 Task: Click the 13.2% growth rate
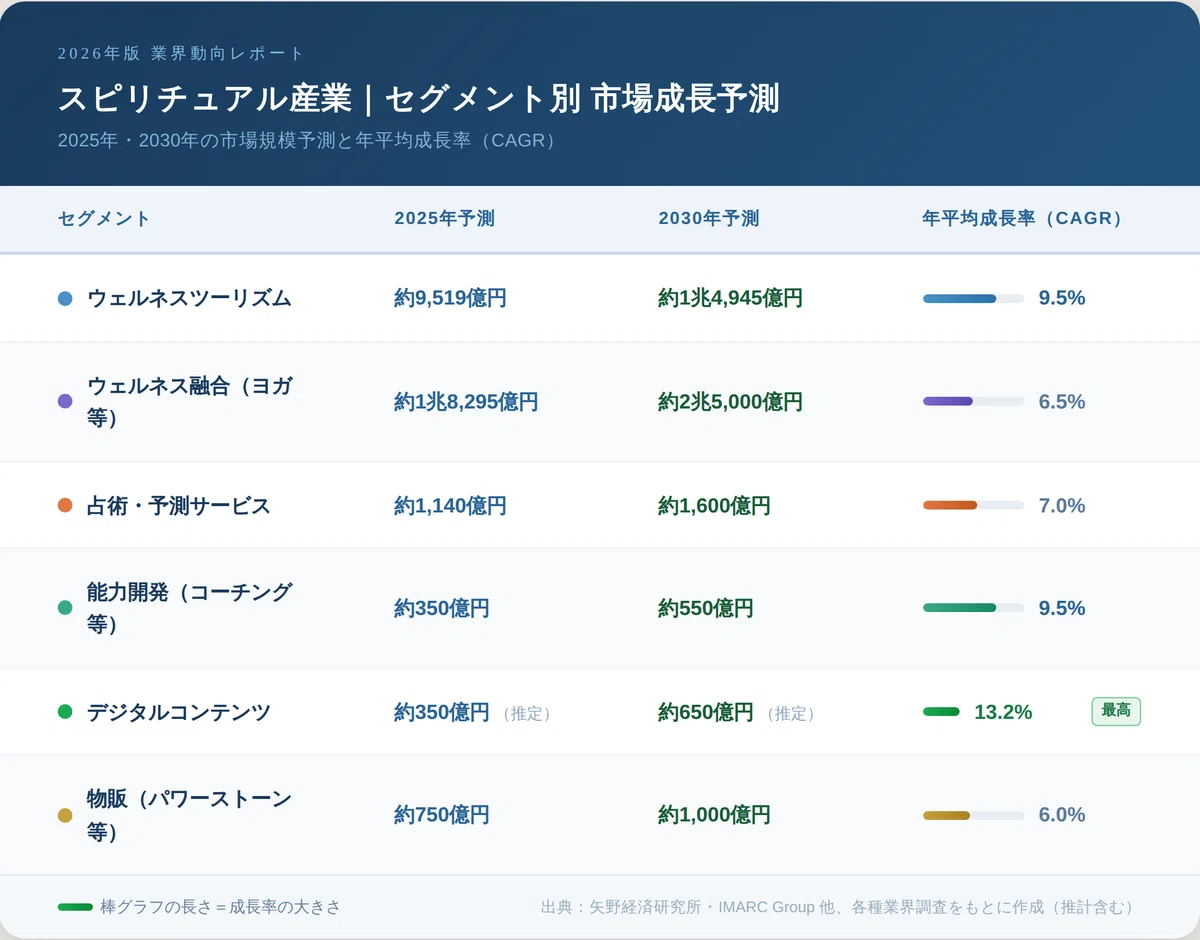pyautogui.click(x=1003, y=712)
